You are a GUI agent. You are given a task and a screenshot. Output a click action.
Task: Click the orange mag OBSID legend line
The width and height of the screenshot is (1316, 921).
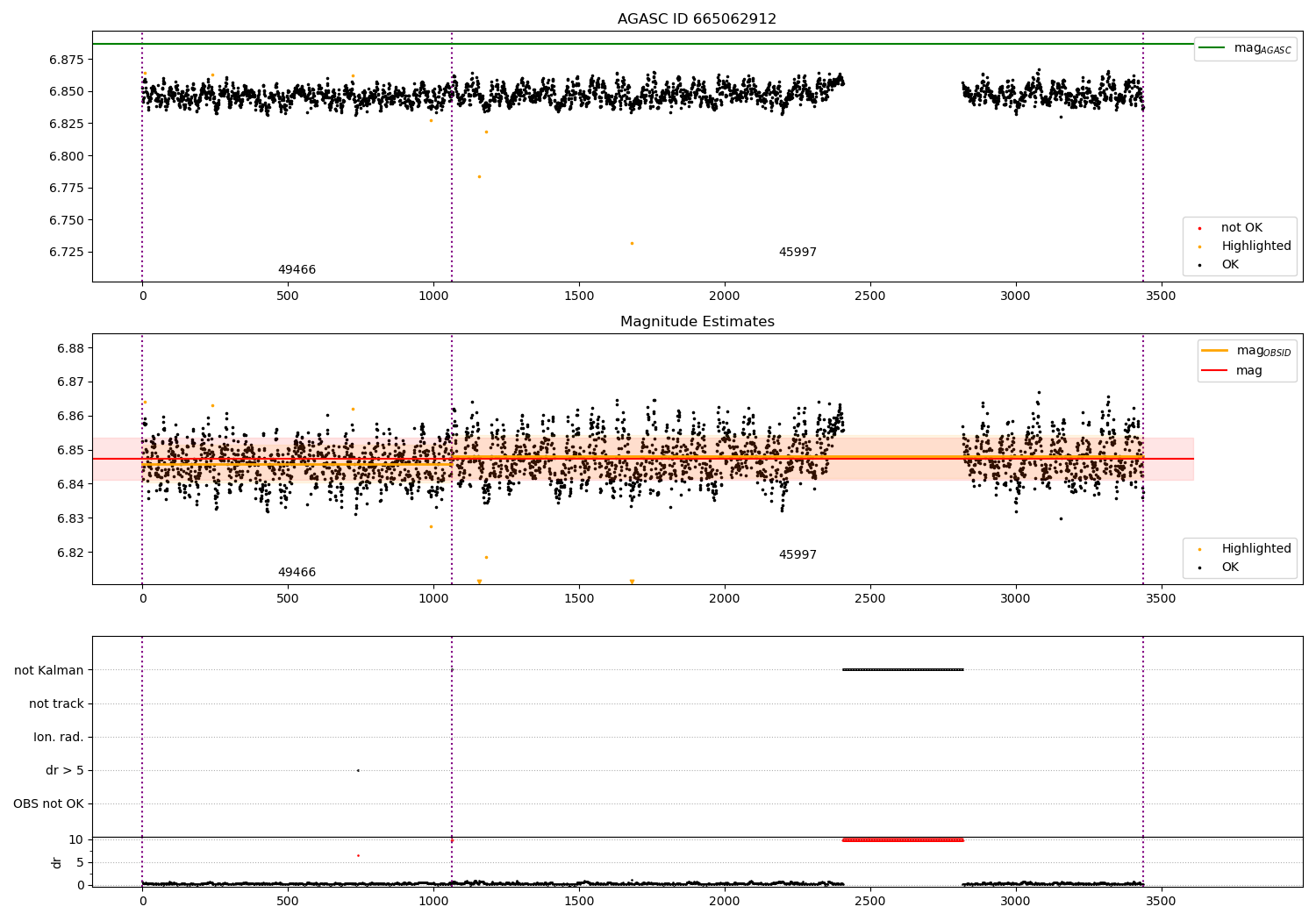pyautogui.click(x=1215, y=351)
